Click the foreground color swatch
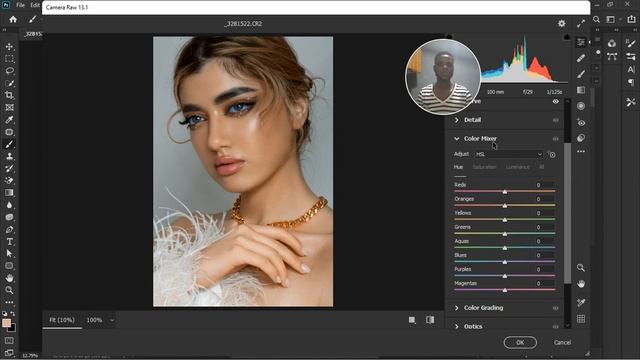640x360 pixels. 6,323
